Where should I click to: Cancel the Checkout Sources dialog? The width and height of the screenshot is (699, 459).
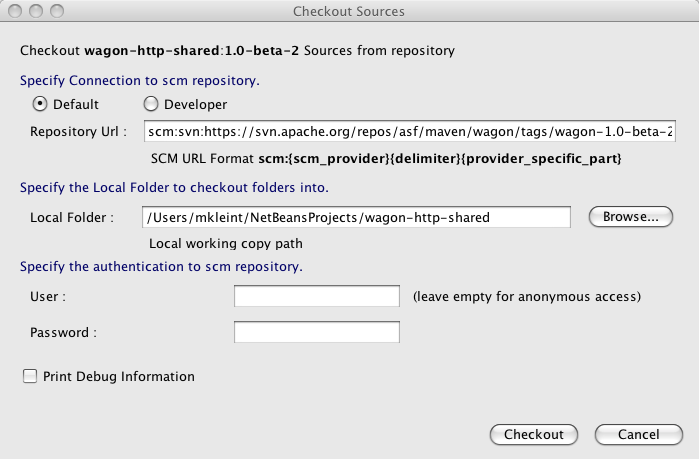(x=638, y=434)
